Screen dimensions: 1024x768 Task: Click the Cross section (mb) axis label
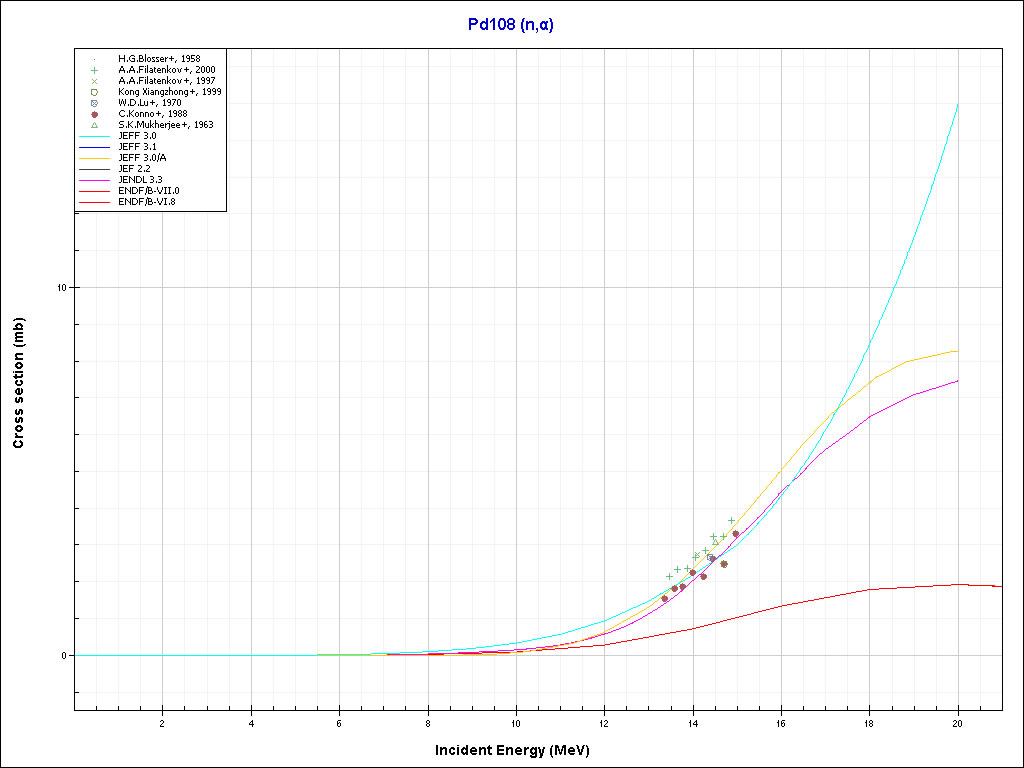point(18,383)
